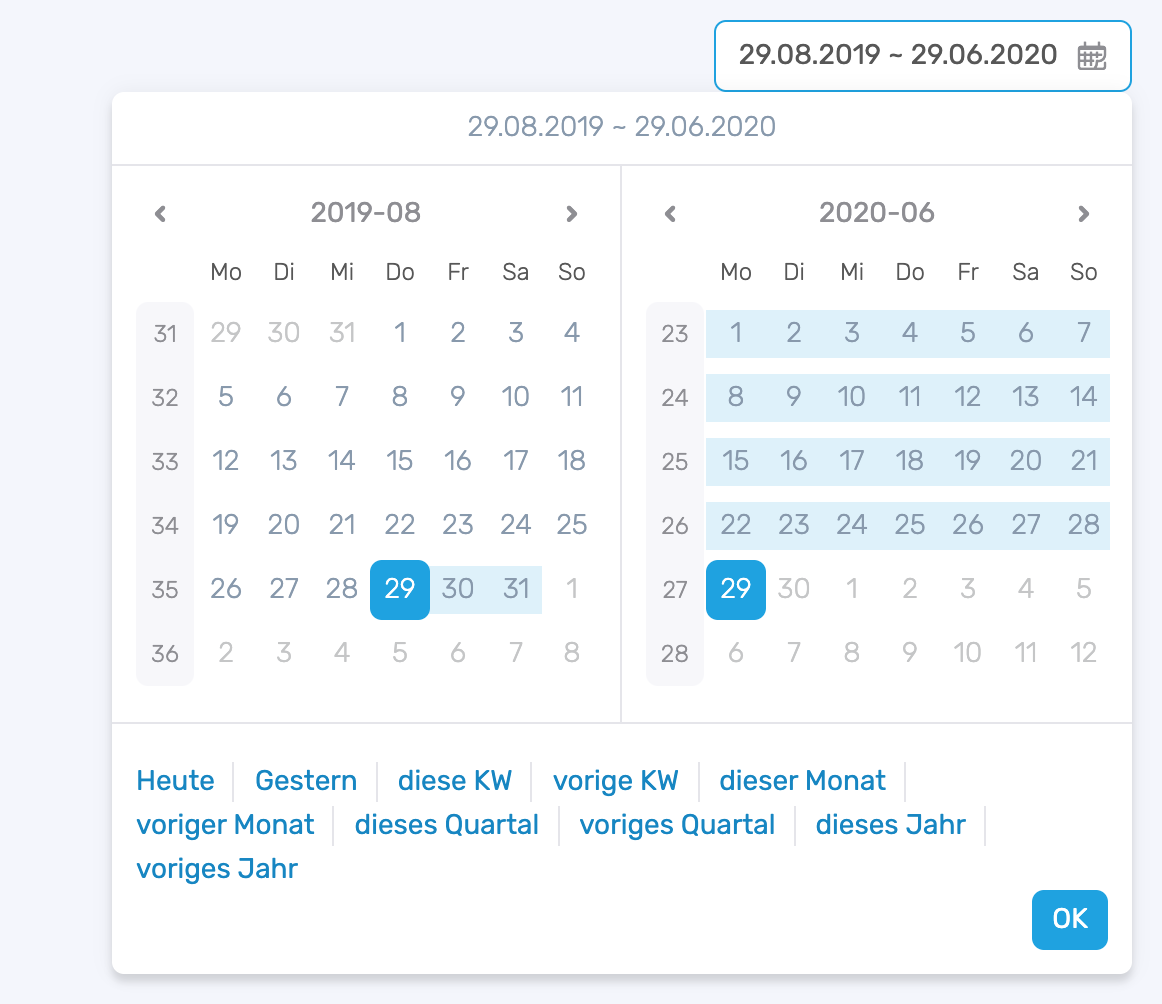This screenshot has width=1162, height=1004.
Task: Choose the 'Gestern' quick range
Action: click(x=306, y=780)
